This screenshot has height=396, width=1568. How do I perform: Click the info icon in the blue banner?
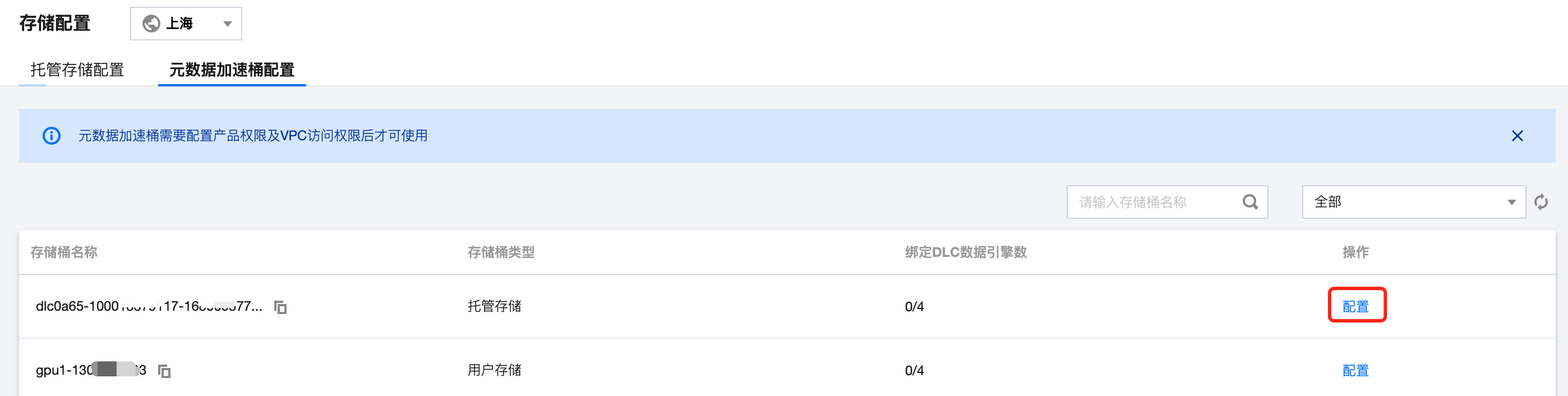(x=52, y=136)
